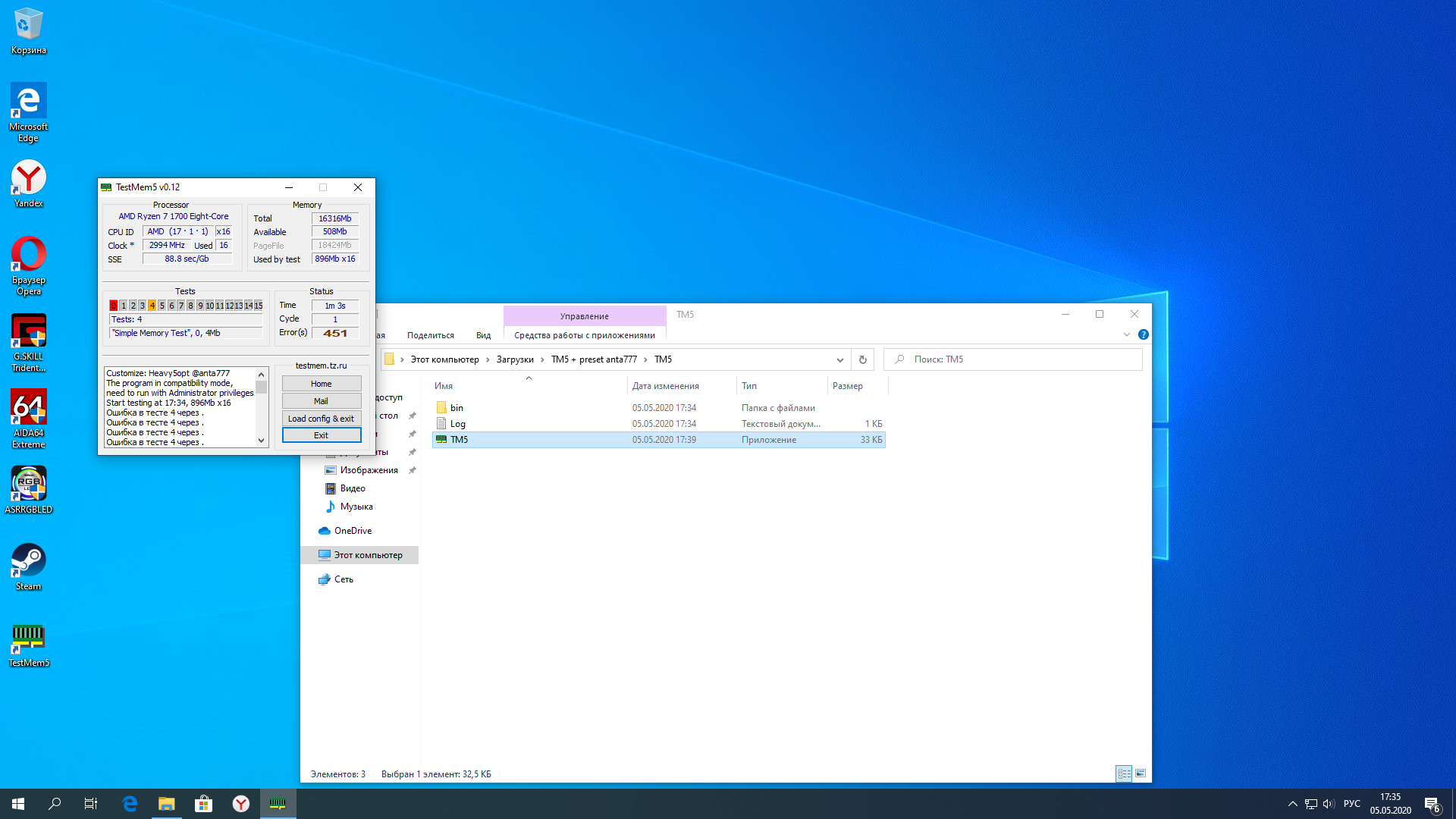Image resolution: width=1456 pixels, height=819 pixels.
Task: Expand the address bar history dropdown
Action: pyautogui.click(x=839, y=359)
